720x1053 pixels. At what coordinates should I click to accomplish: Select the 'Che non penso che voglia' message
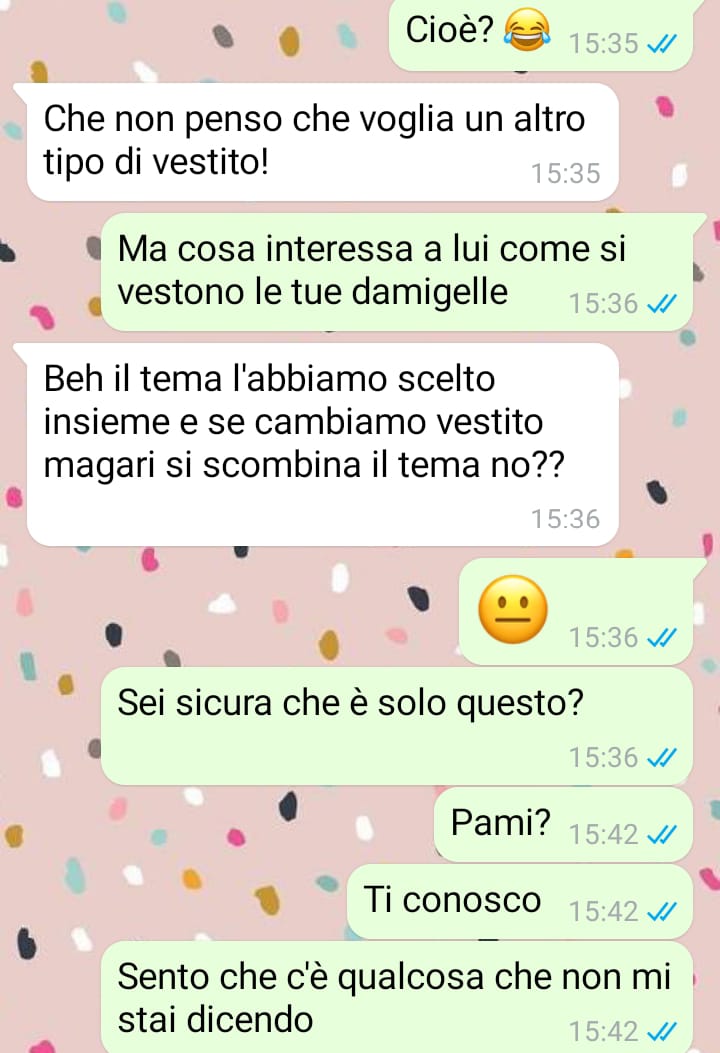(322, 142)
